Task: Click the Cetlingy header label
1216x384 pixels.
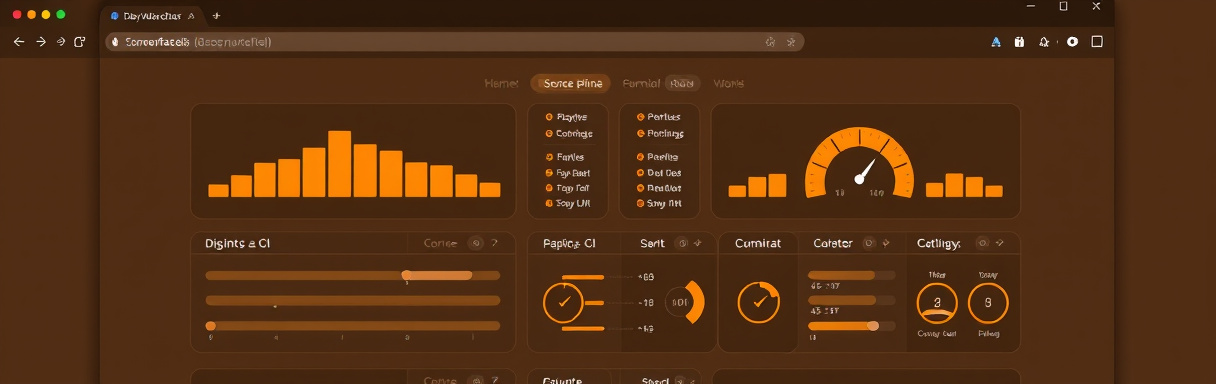Action: 939,243
